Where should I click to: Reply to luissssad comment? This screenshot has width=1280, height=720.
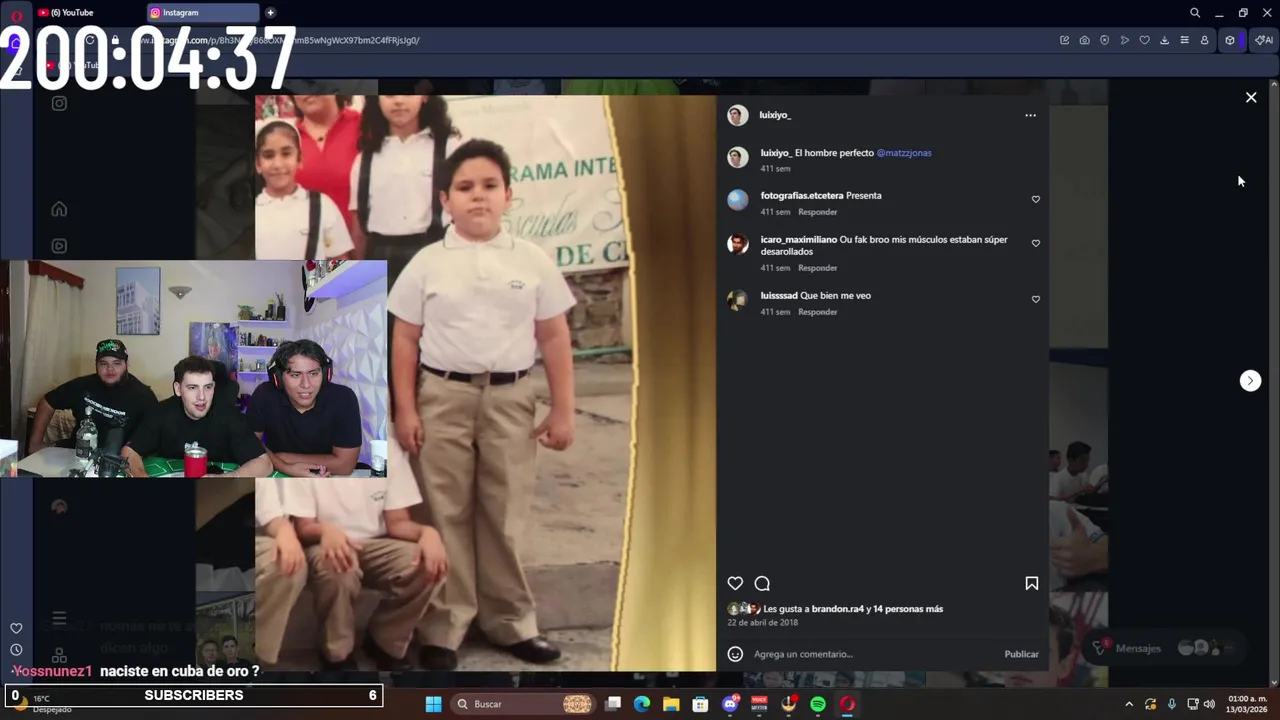point(817,312)
